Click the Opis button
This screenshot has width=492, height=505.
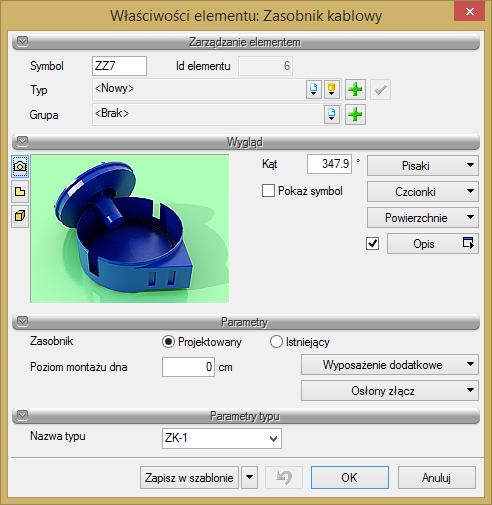(x=433, y=244)
